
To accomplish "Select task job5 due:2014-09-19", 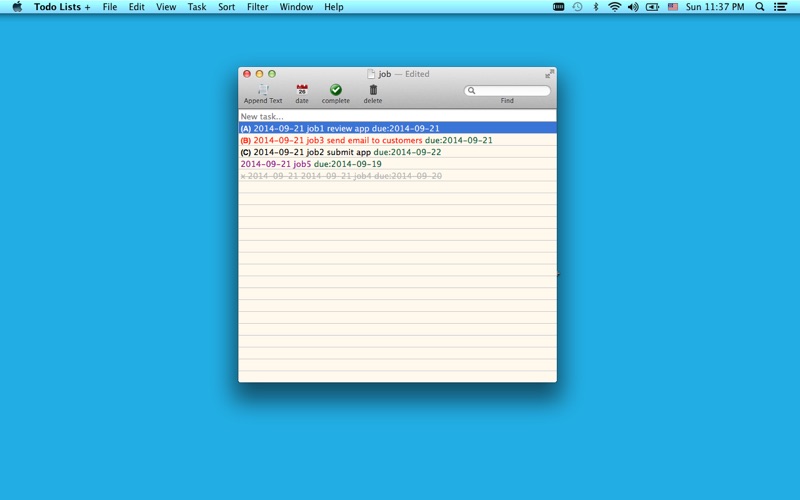I will 397,164.
